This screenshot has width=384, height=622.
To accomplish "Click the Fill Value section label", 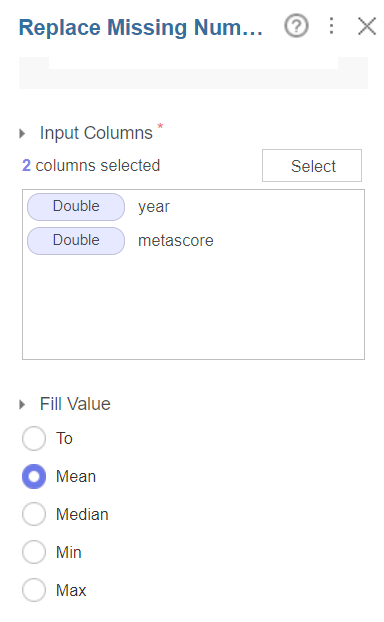I will pyautogui.click(x=75, y=404).
